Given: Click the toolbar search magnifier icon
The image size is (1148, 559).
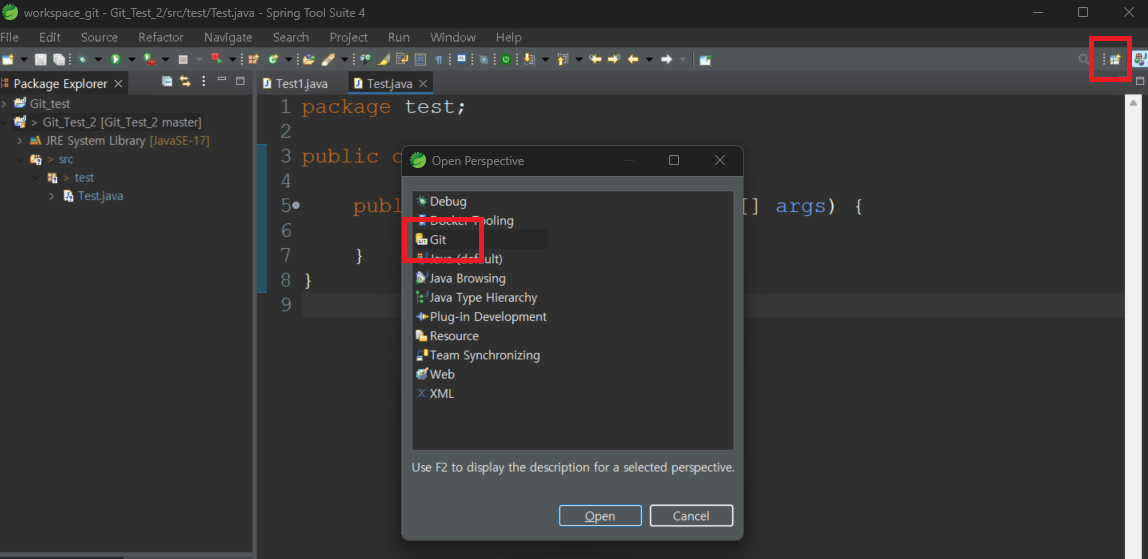Looking at the screenshot, I should [1084, 59].
